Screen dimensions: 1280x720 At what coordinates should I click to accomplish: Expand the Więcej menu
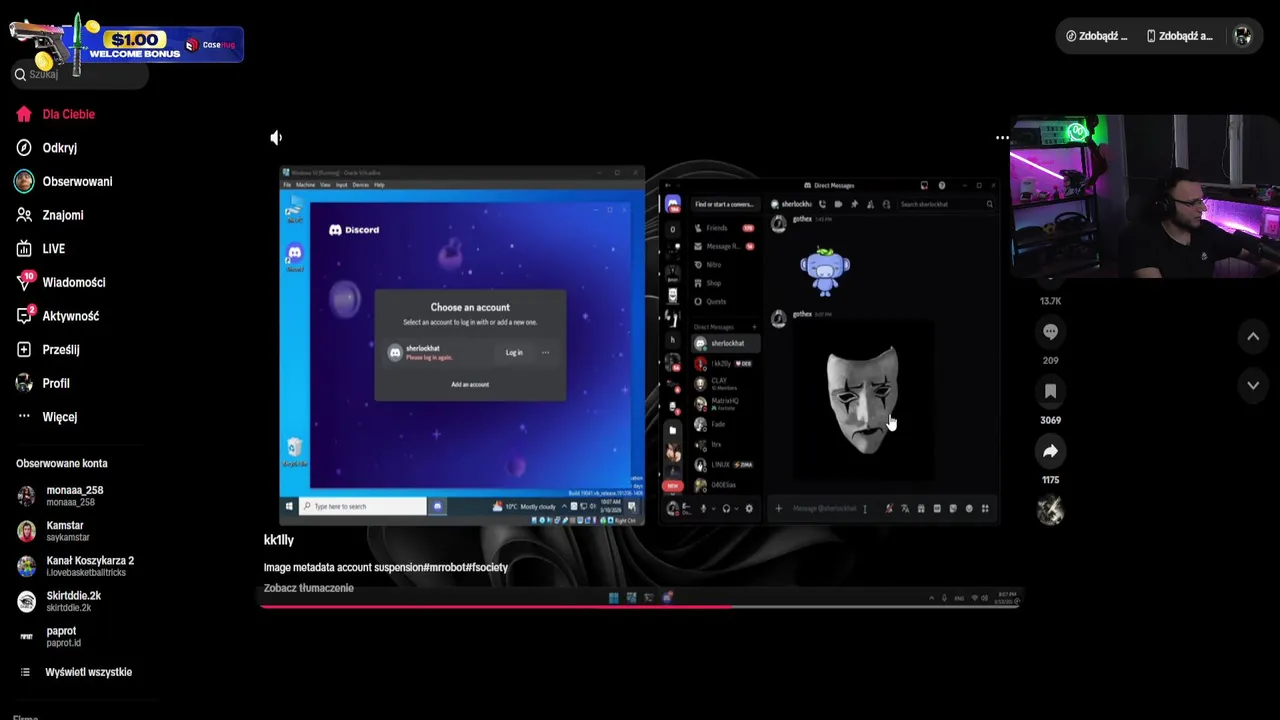pyautogui.click(x=47, y=417)
